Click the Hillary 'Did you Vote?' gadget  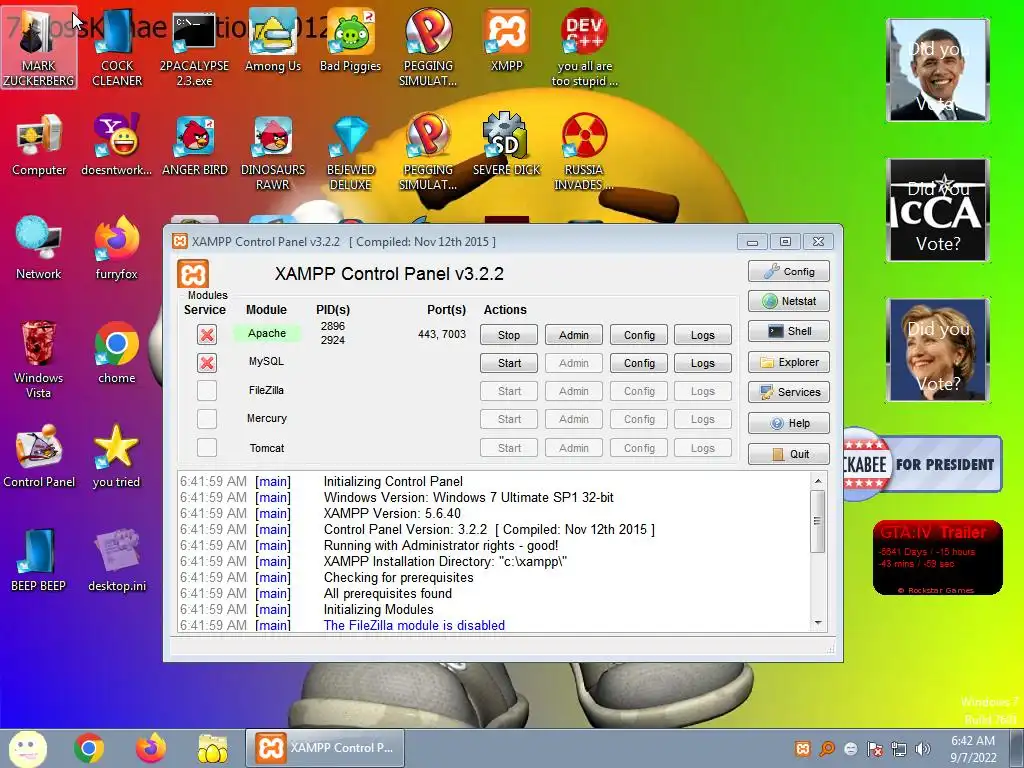click(x=938, y=349)
